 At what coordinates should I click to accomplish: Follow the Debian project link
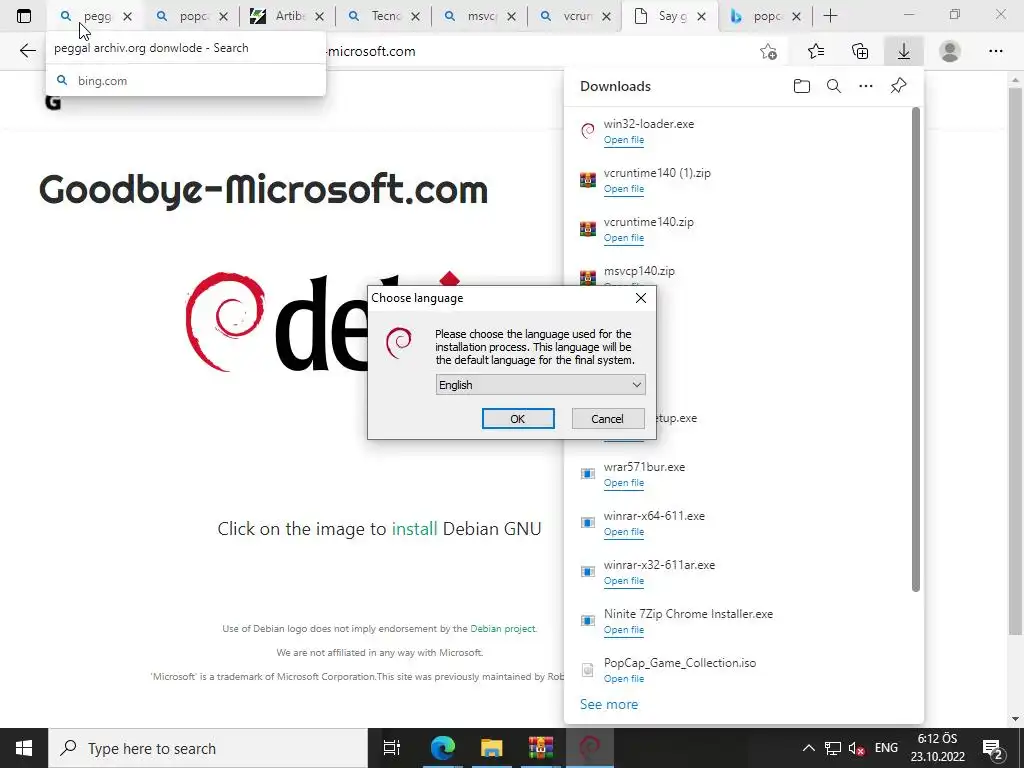tap(503, 628)
